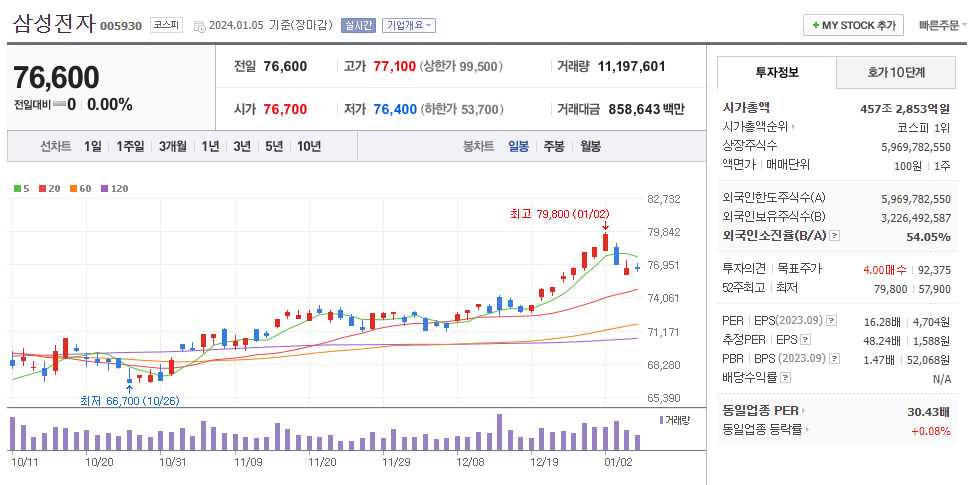The height and width of the screenshot is (485, 979).
Task: Click the 시가총액 label link
Action: (746, 108)
